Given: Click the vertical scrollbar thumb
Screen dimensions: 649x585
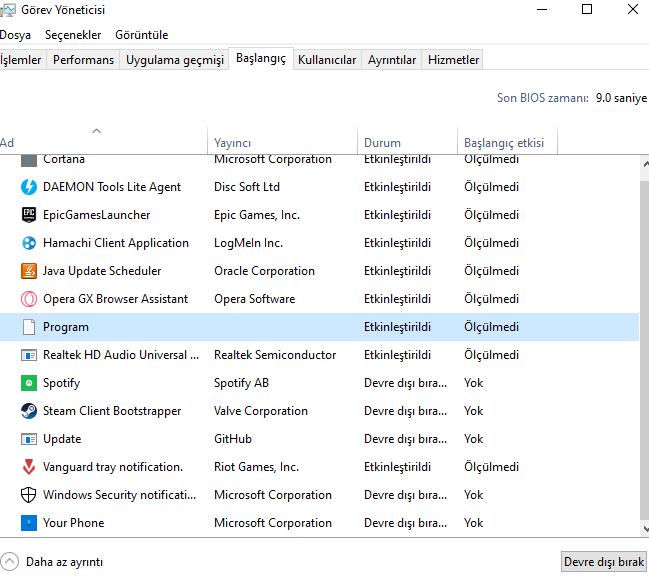Looking at the screenshot, I should click(645, 350).
